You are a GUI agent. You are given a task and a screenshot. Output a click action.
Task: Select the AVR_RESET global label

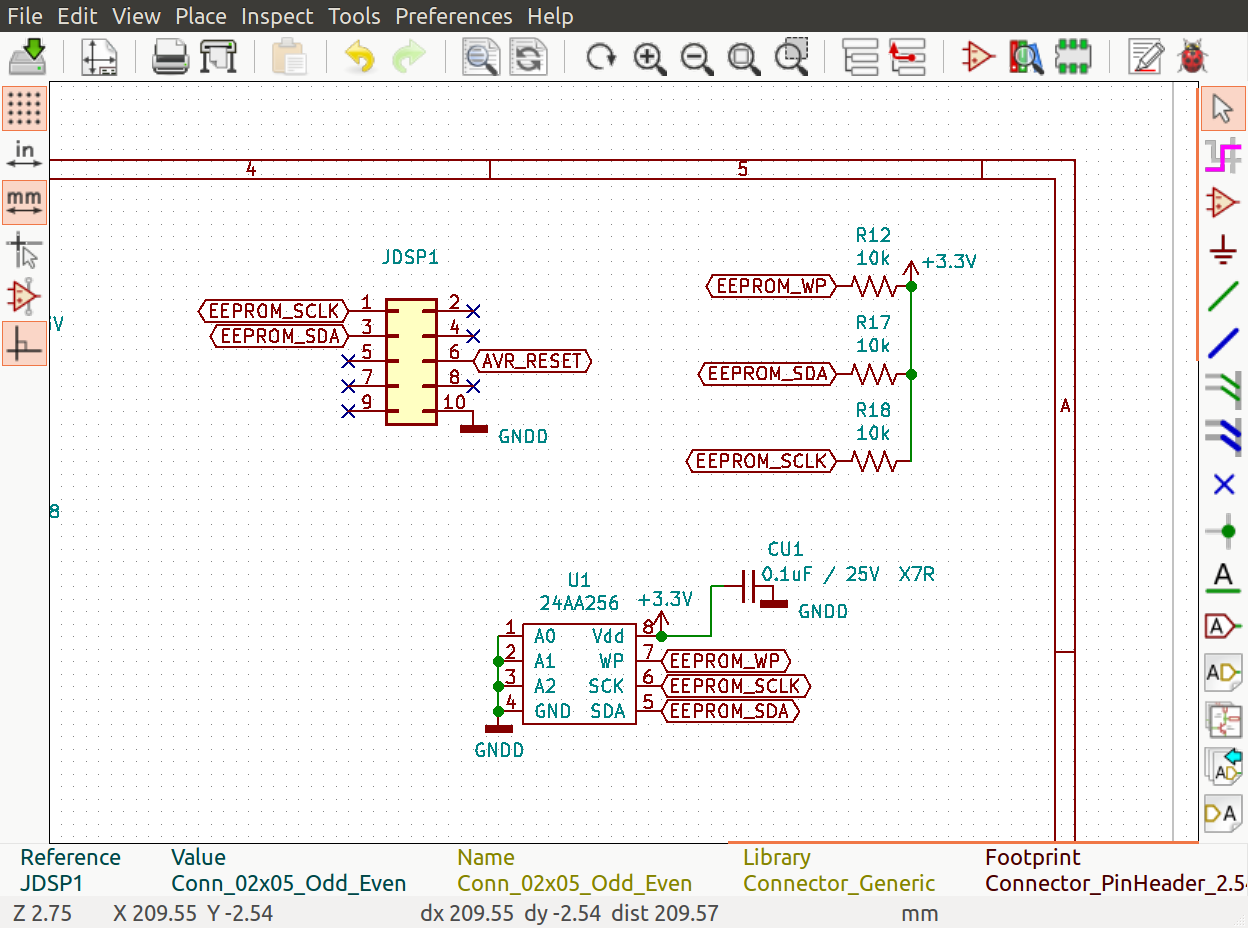pyautogui.click(x=532, y=361)
